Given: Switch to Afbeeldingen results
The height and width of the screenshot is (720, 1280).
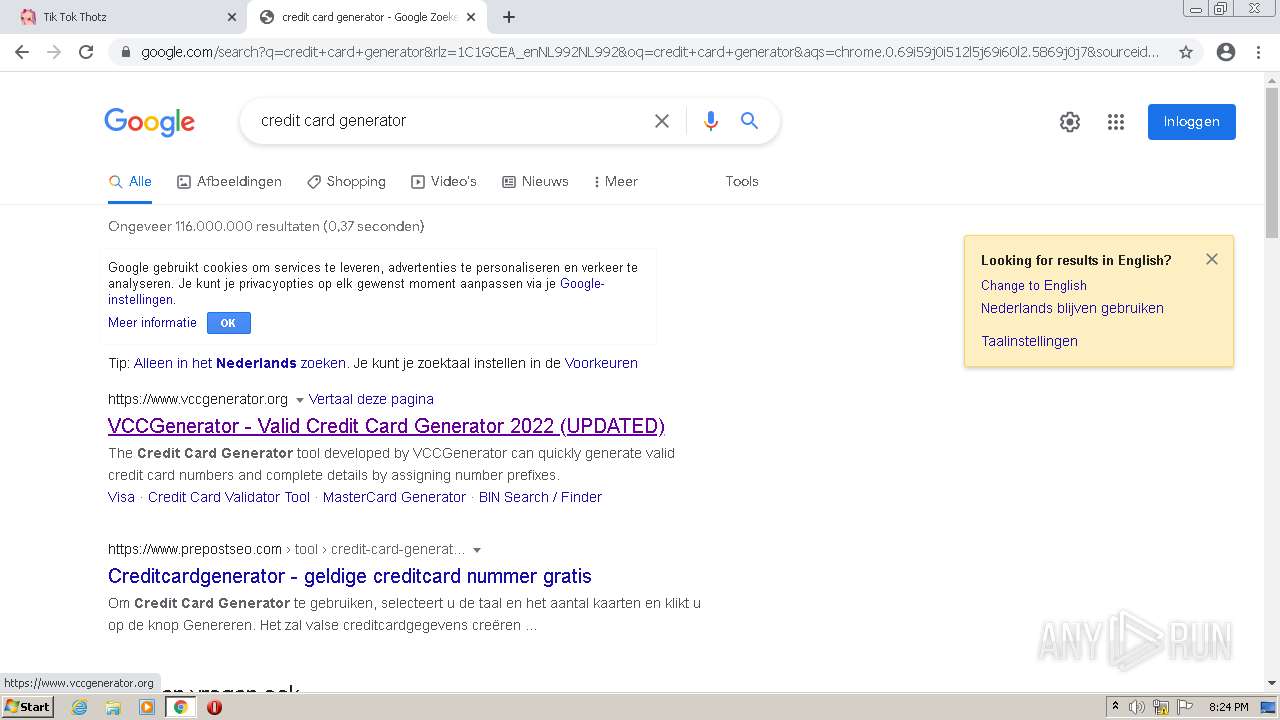Looking at the screenshot, I should click(x=229, y=182).
